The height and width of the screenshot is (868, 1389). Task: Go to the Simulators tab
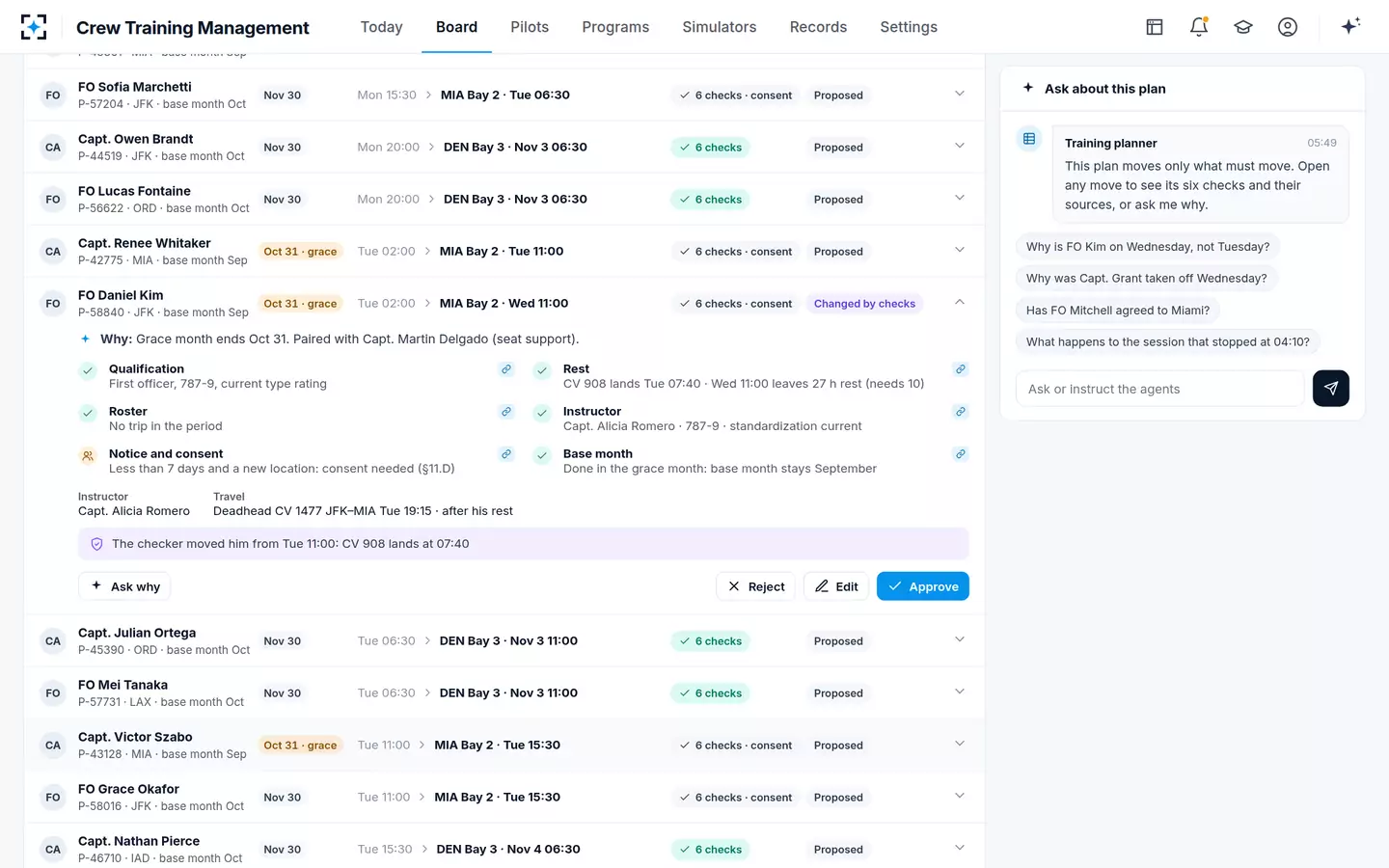click(720, 27)
